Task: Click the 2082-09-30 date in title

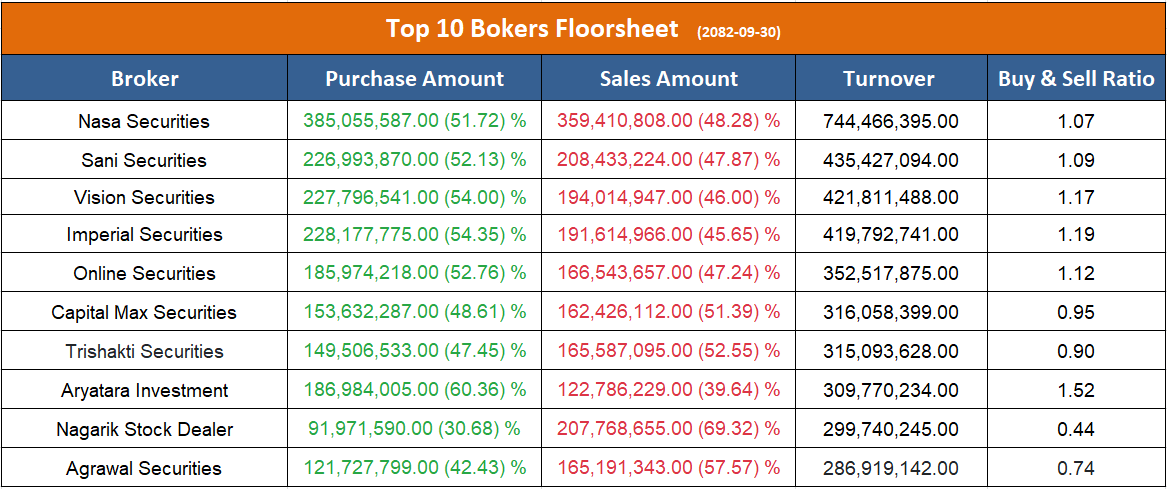Action: coord(739,32)
